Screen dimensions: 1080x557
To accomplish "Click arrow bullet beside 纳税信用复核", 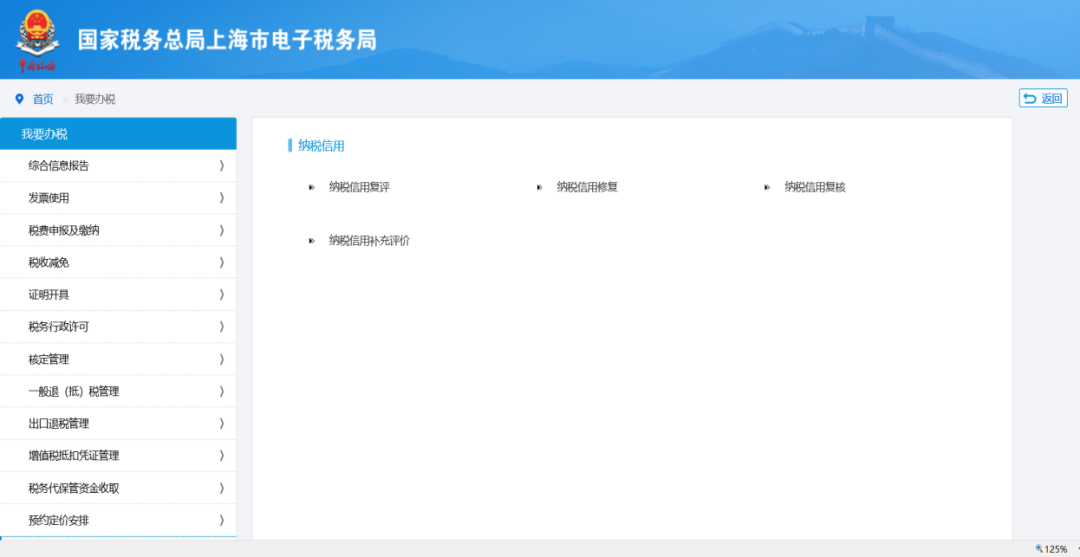I will 767,187.
